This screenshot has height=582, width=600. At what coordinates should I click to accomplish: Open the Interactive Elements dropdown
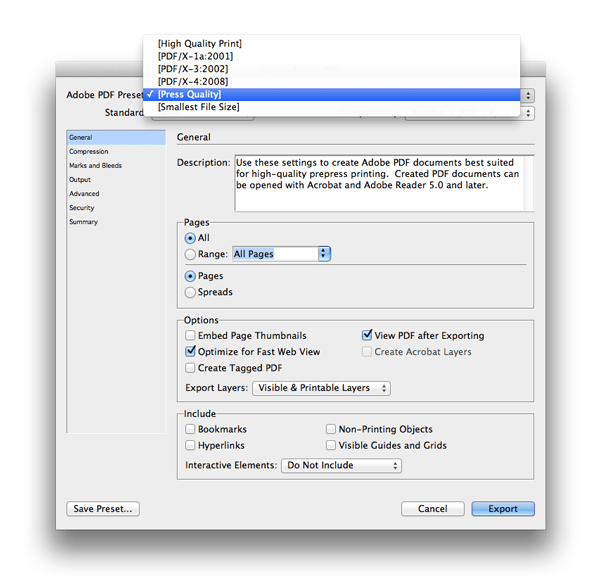pyautogui.click(x=341, y=466)
